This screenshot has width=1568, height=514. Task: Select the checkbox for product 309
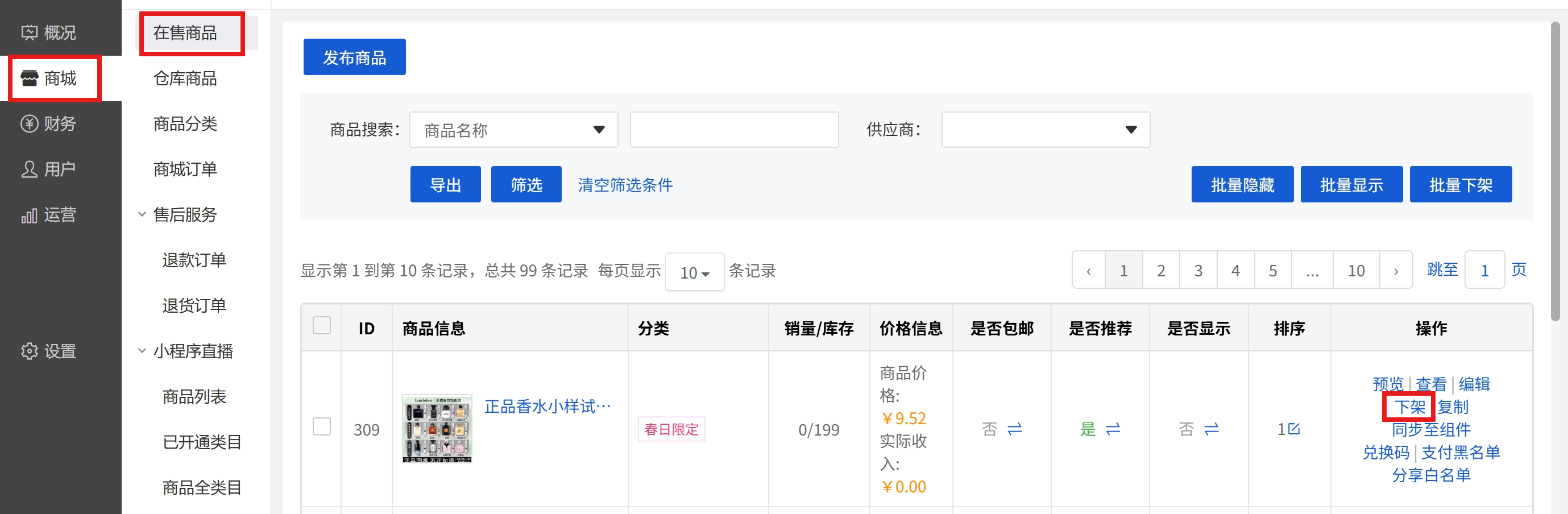(321, 426)
